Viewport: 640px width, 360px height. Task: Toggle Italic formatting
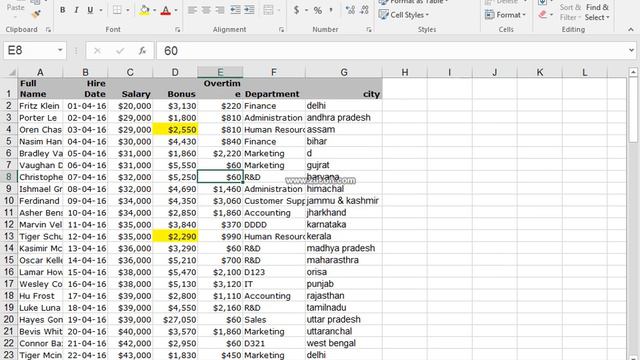click(76, 10)
